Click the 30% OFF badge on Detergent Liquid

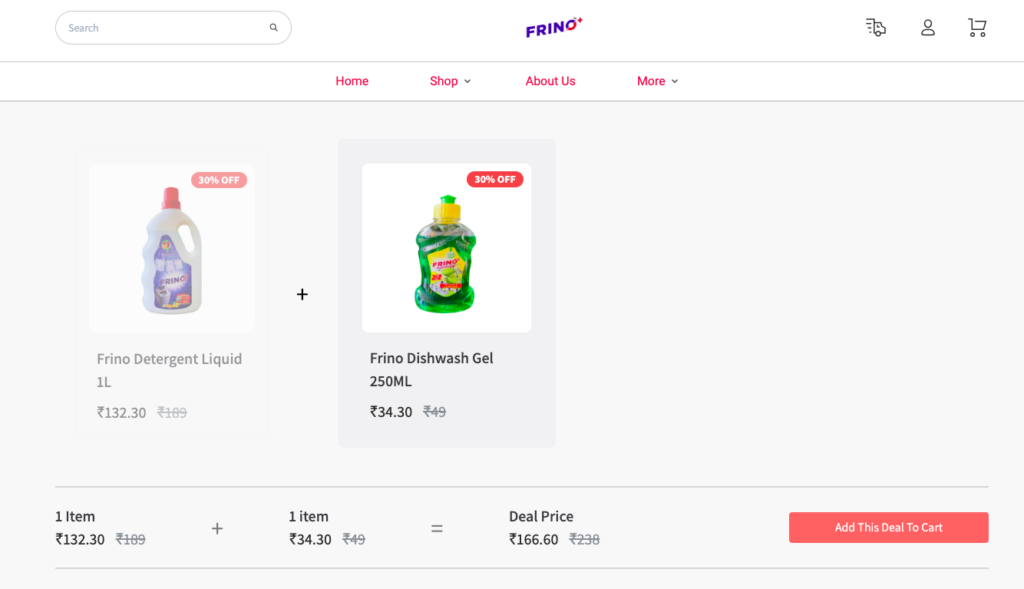219,181
